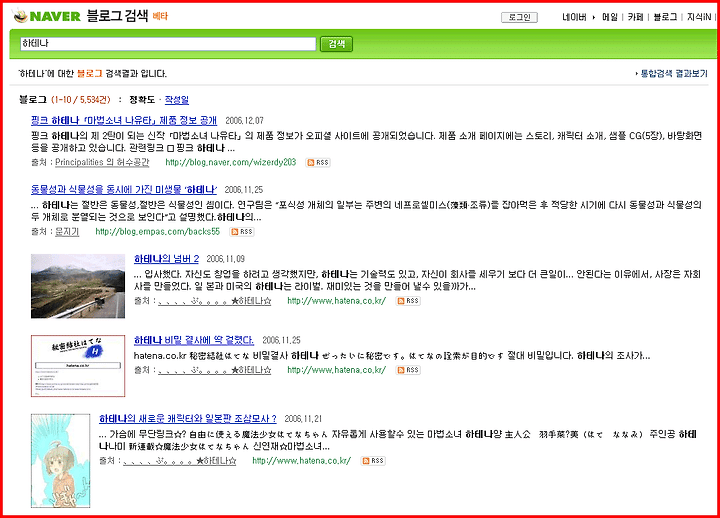Click the hatena.co.kr page screenshot thumbnail
720x518 pixels.
78,366
